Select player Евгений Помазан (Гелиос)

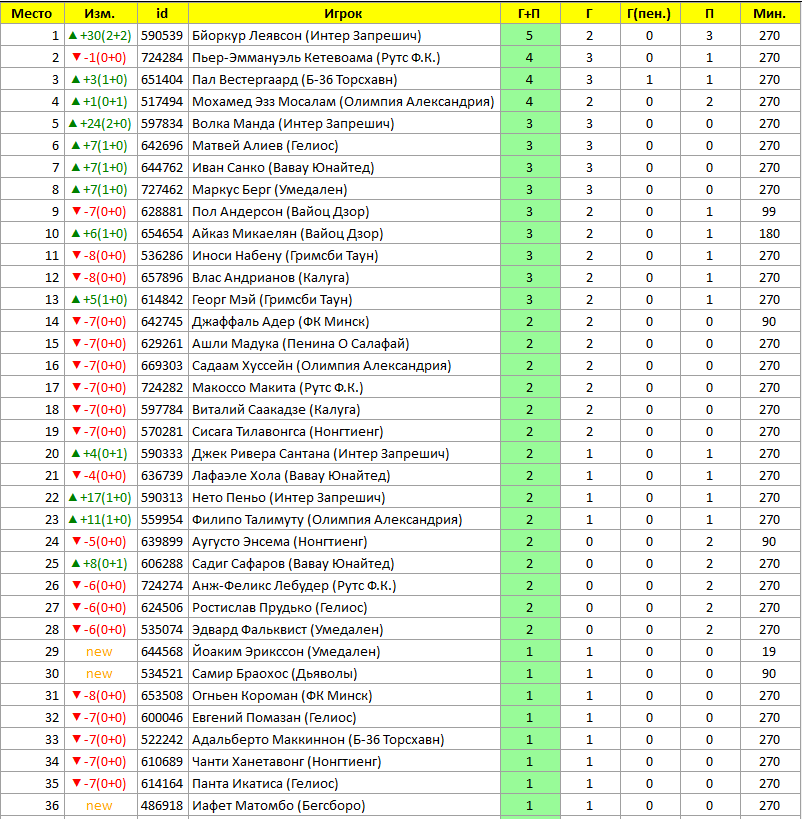tap(274, 717)
